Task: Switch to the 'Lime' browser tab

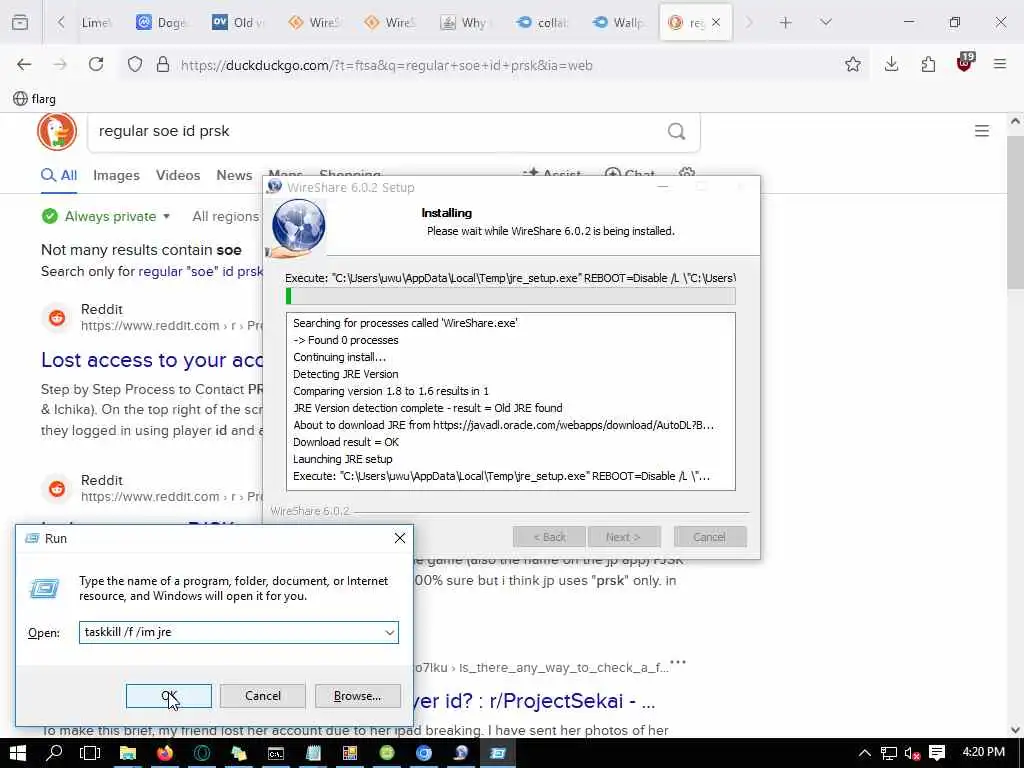Action: 95,22
